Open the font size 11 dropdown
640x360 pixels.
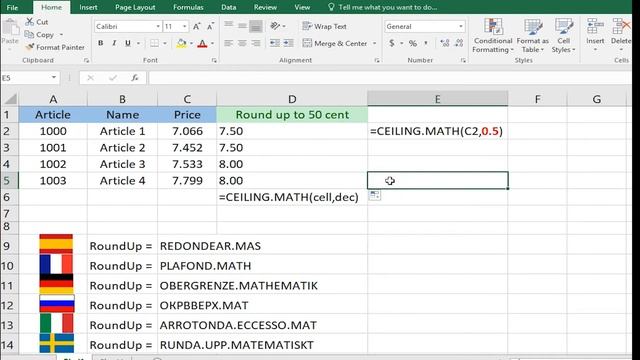(x=184, y=27)
